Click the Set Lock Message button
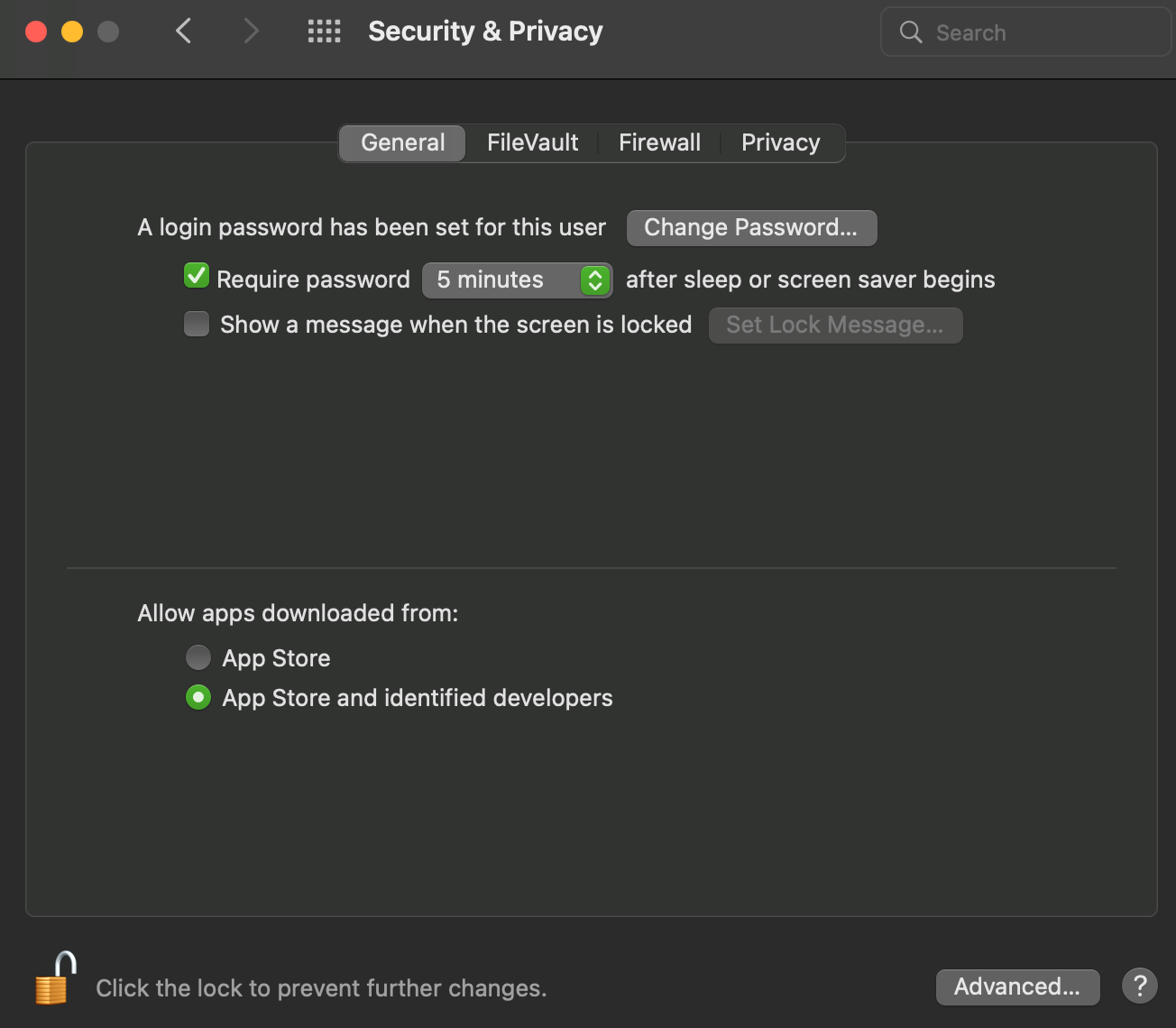1176x1028 pixels. [x=835, y=325]
